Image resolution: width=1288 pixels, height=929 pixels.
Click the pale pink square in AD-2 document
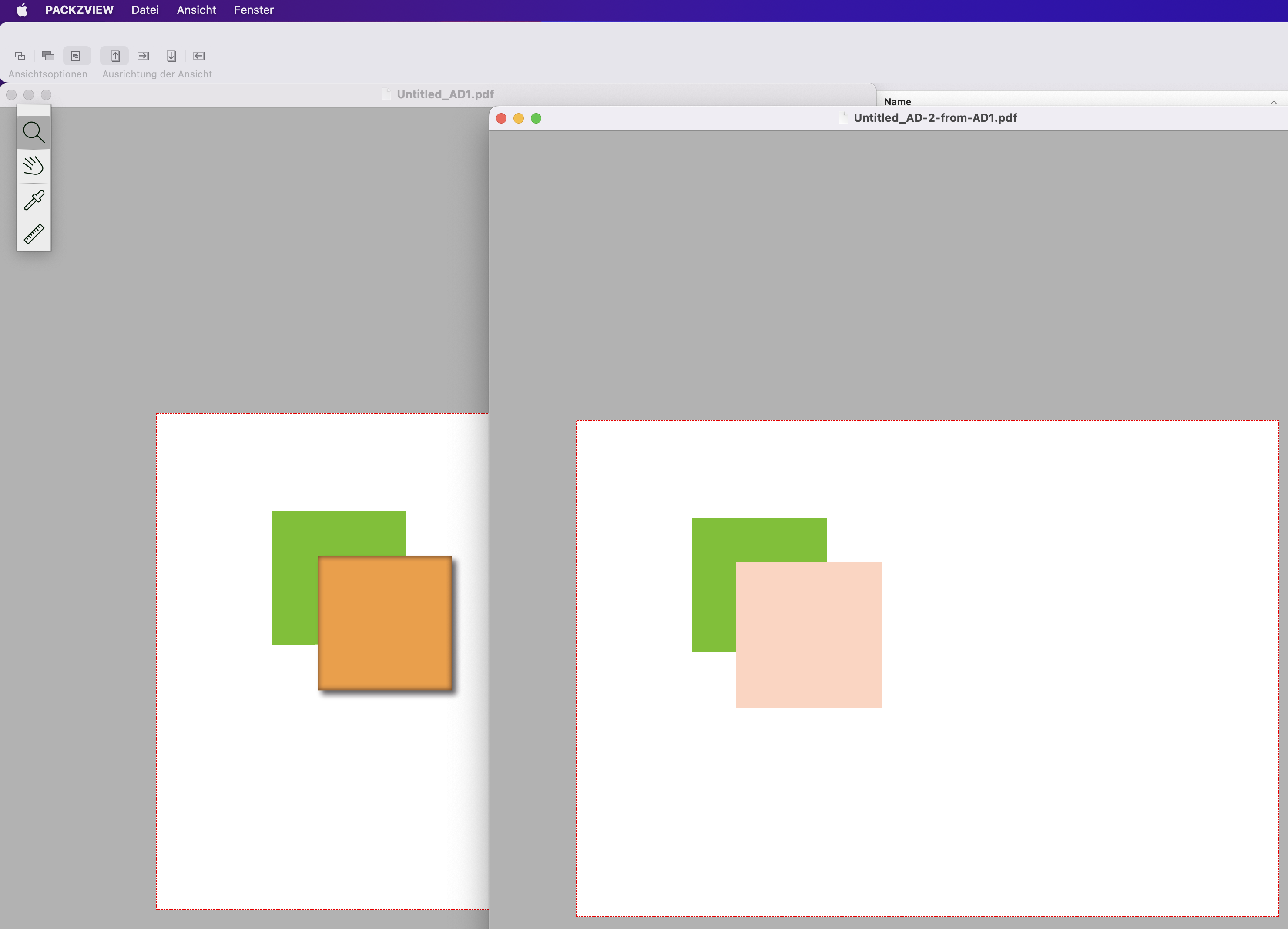point(809,635)
